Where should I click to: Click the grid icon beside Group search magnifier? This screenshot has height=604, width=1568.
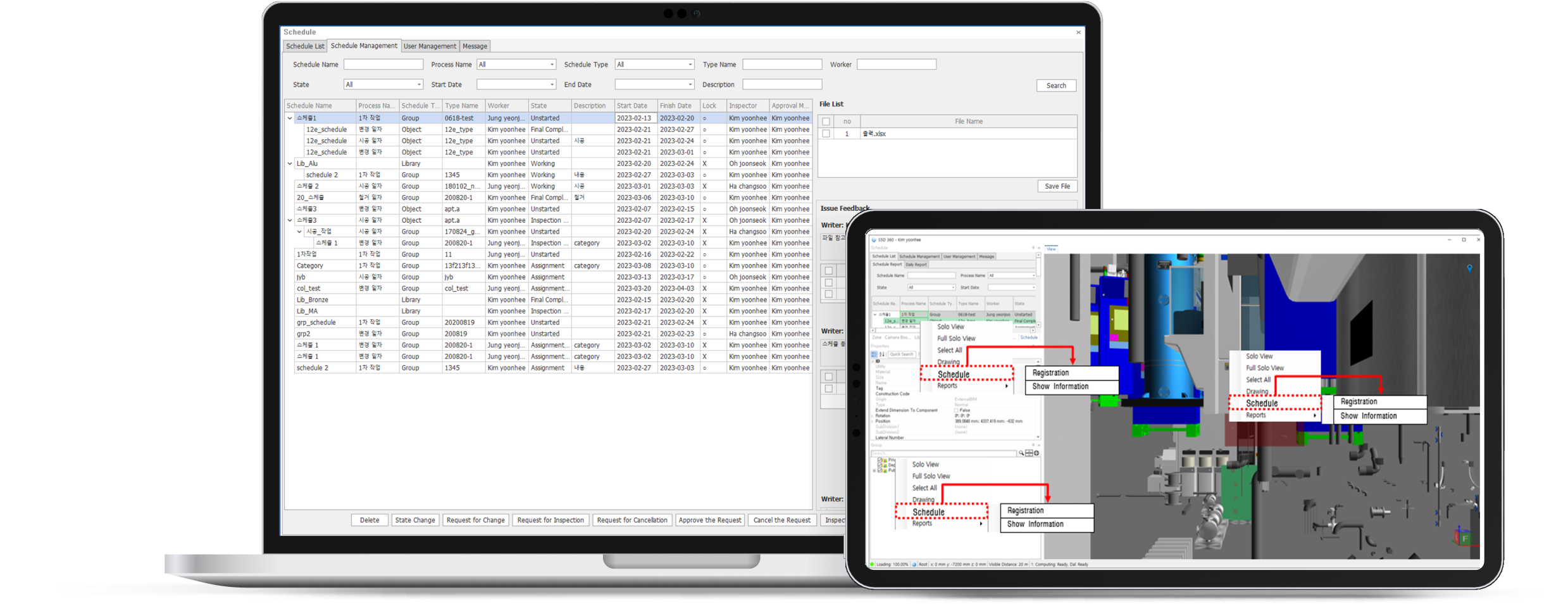click(x=1029, y=453)
